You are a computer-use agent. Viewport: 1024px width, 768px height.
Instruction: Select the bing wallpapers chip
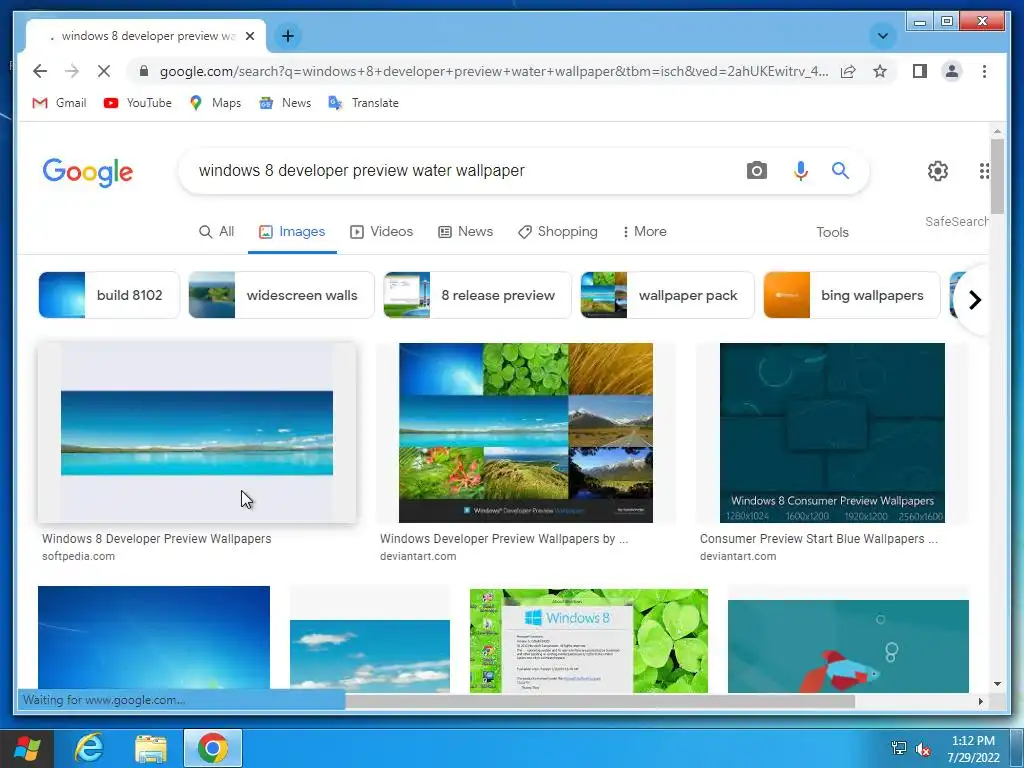[x=852, y=295]
